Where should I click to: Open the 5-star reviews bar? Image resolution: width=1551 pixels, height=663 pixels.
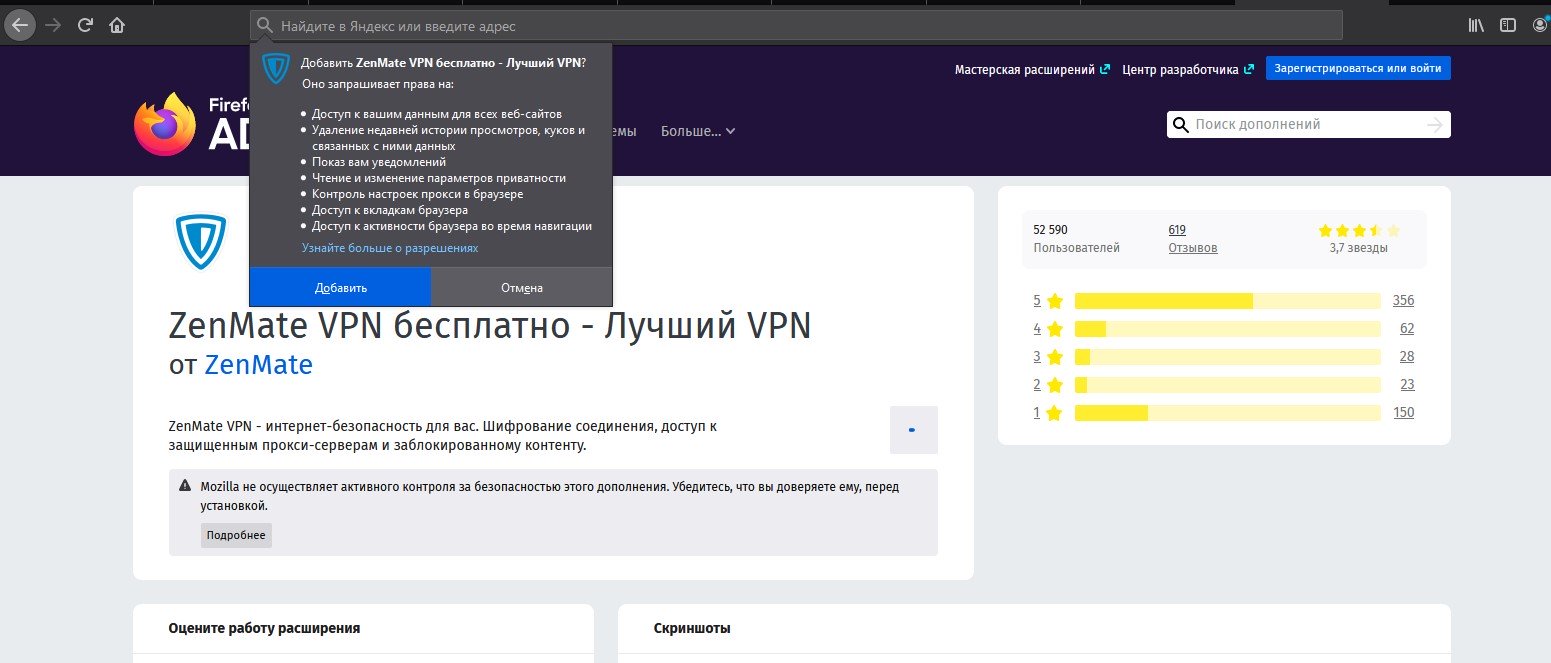pos(1227,301)
